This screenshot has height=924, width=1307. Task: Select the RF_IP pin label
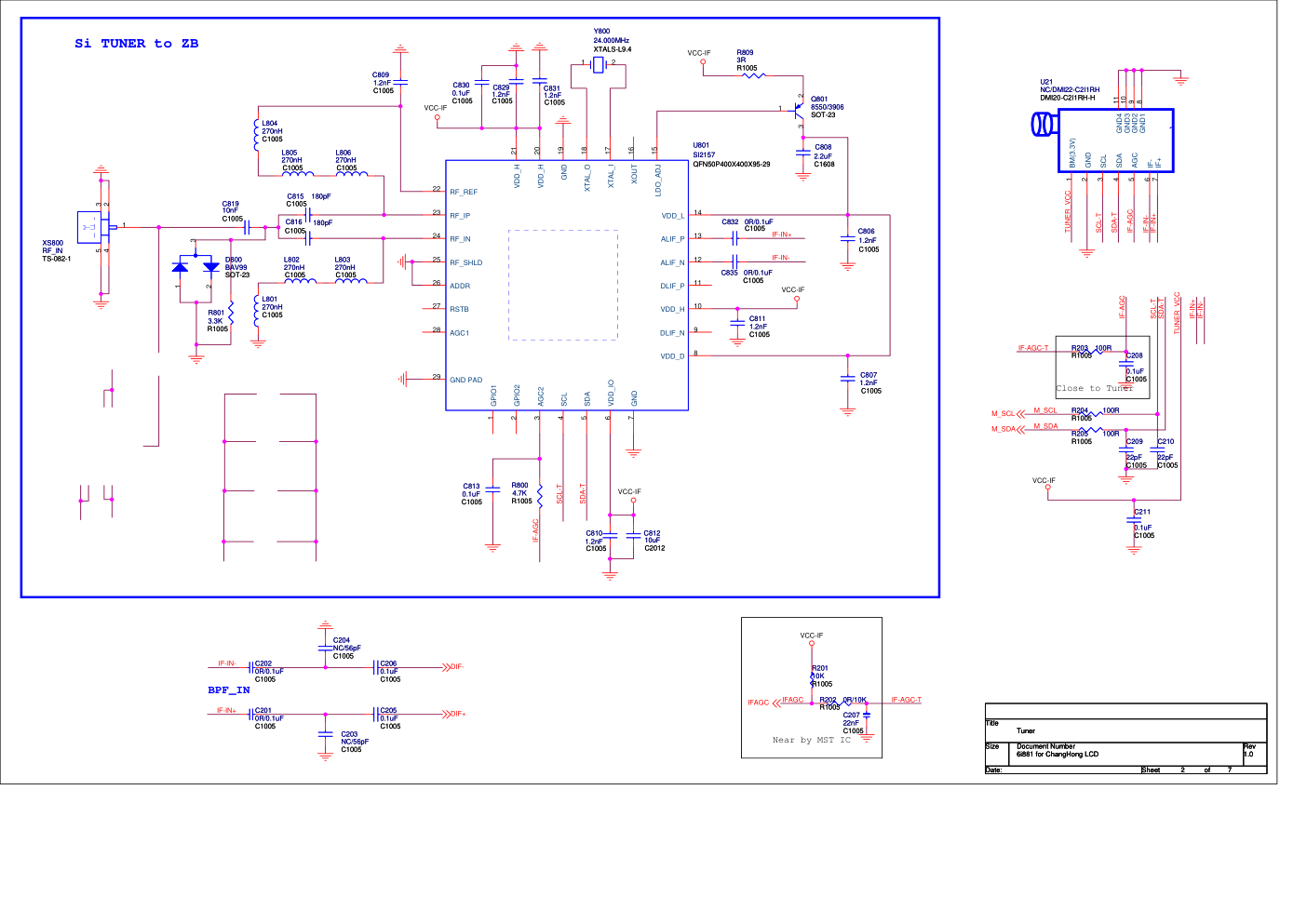(461, 216)
